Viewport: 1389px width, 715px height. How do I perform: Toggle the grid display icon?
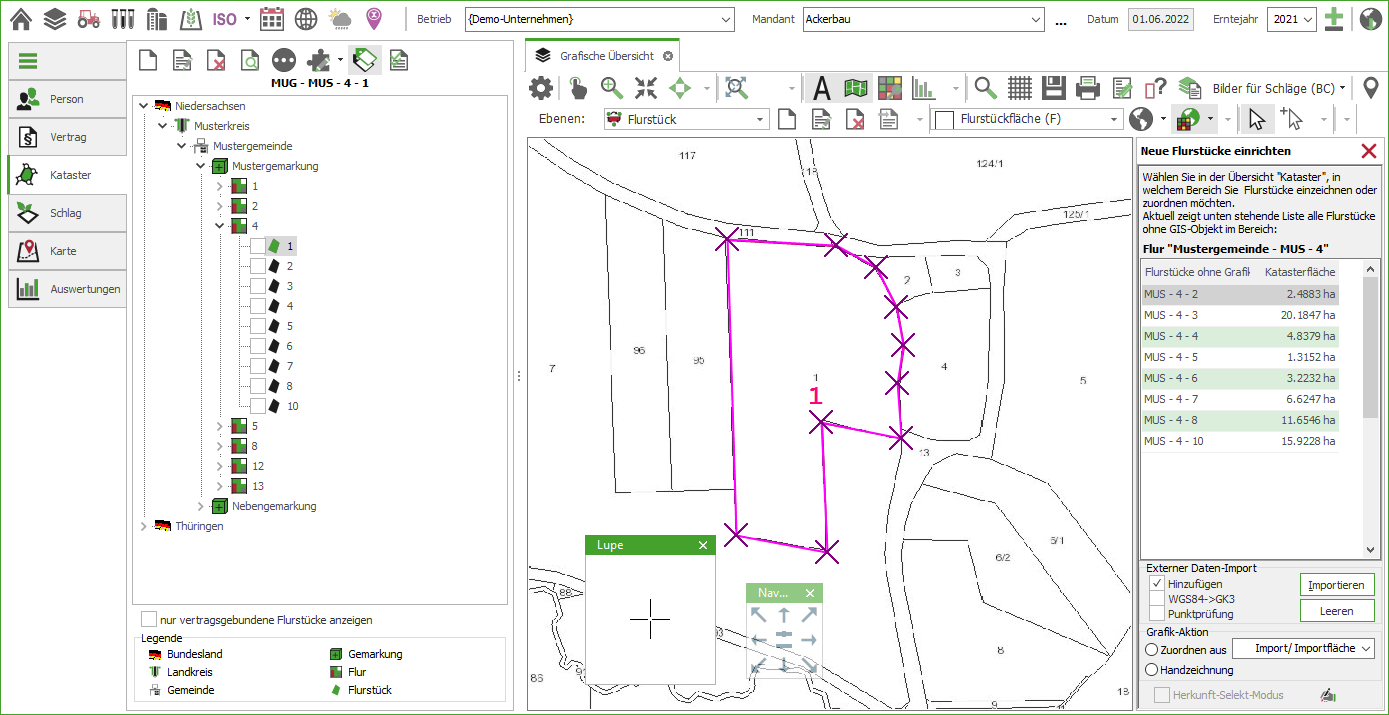(1019, 88)
